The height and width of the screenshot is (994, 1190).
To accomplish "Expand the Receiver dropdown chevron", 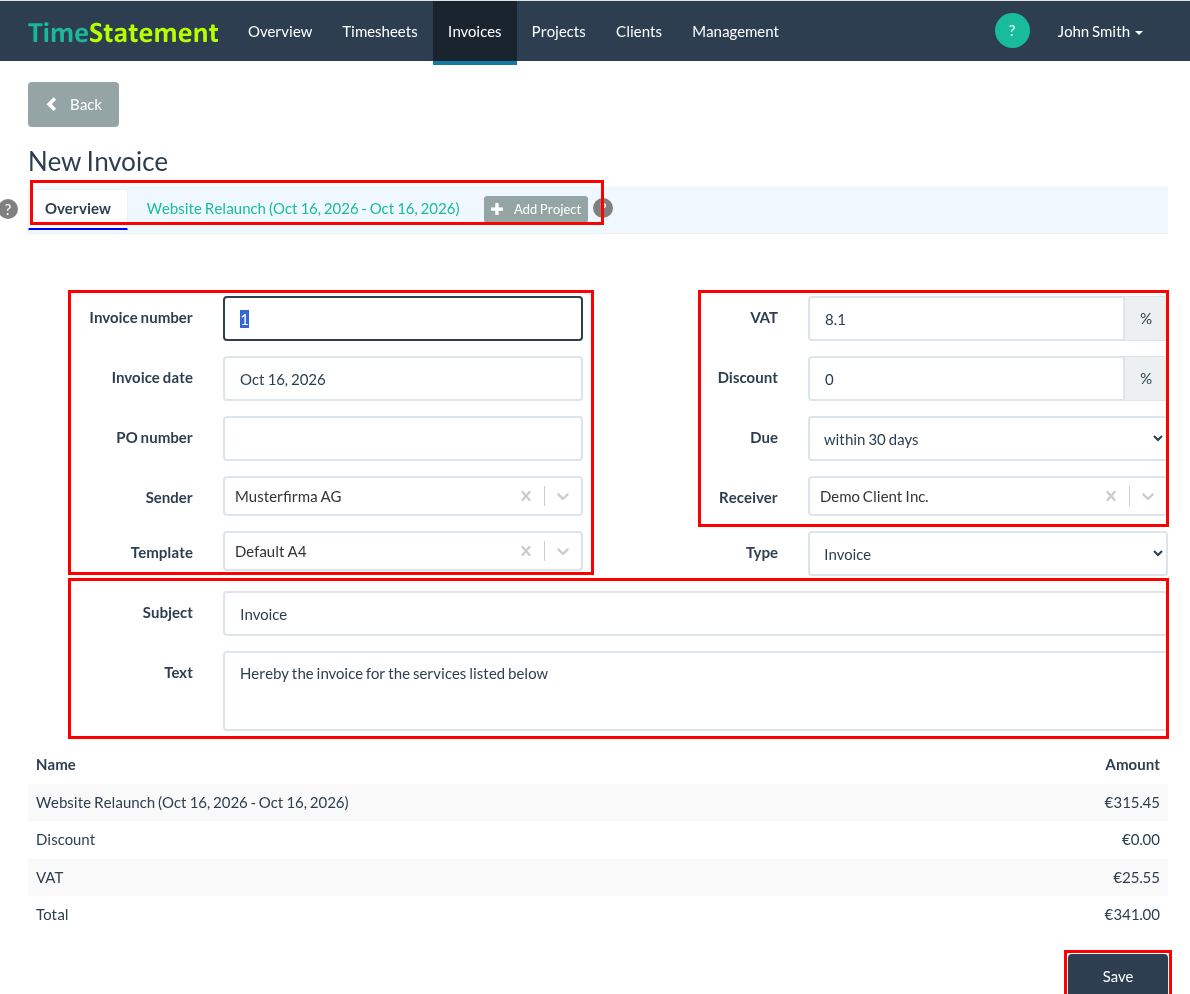I will (x=1148, y=496).
